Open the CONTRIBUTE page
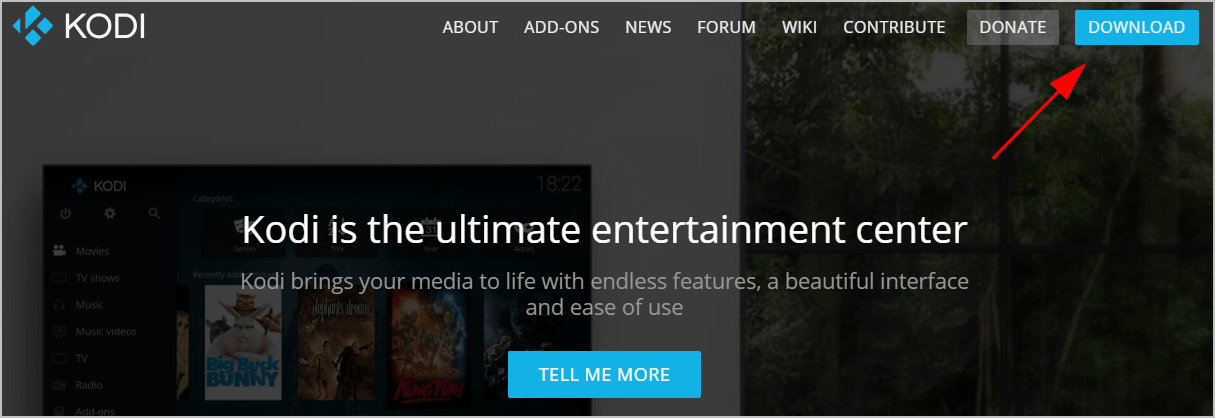The width and height of the screenshot is (1215, 418). (x=894, y=27)
